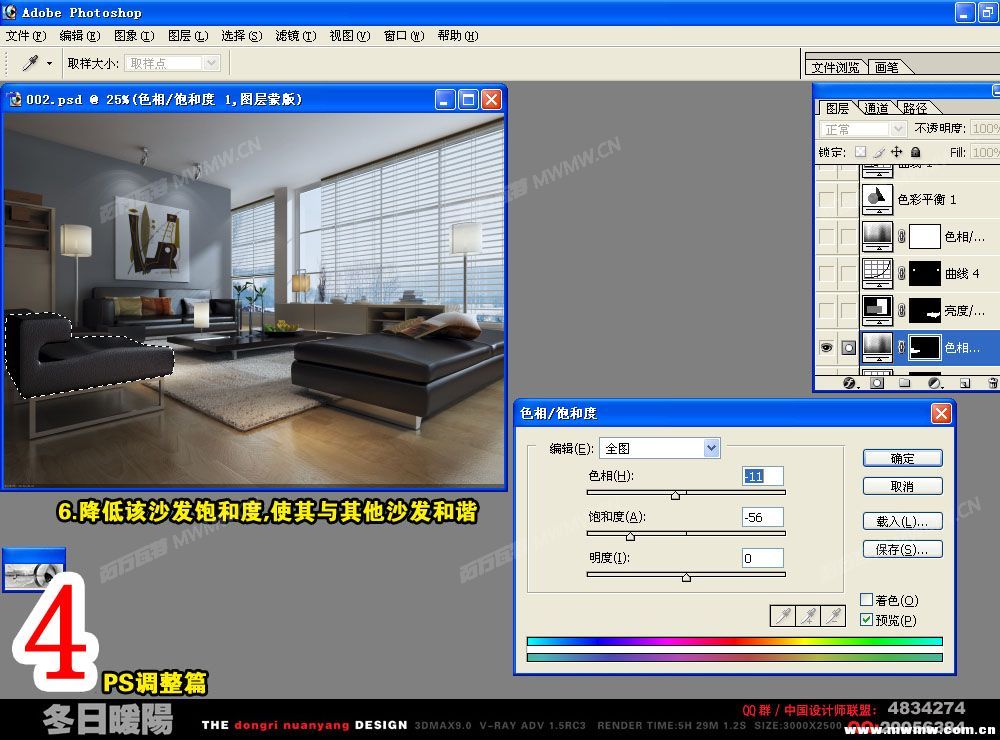1000x740 pixels.
Task: Select the Eyedropper tool in options bar
Action: coord(30,63)
